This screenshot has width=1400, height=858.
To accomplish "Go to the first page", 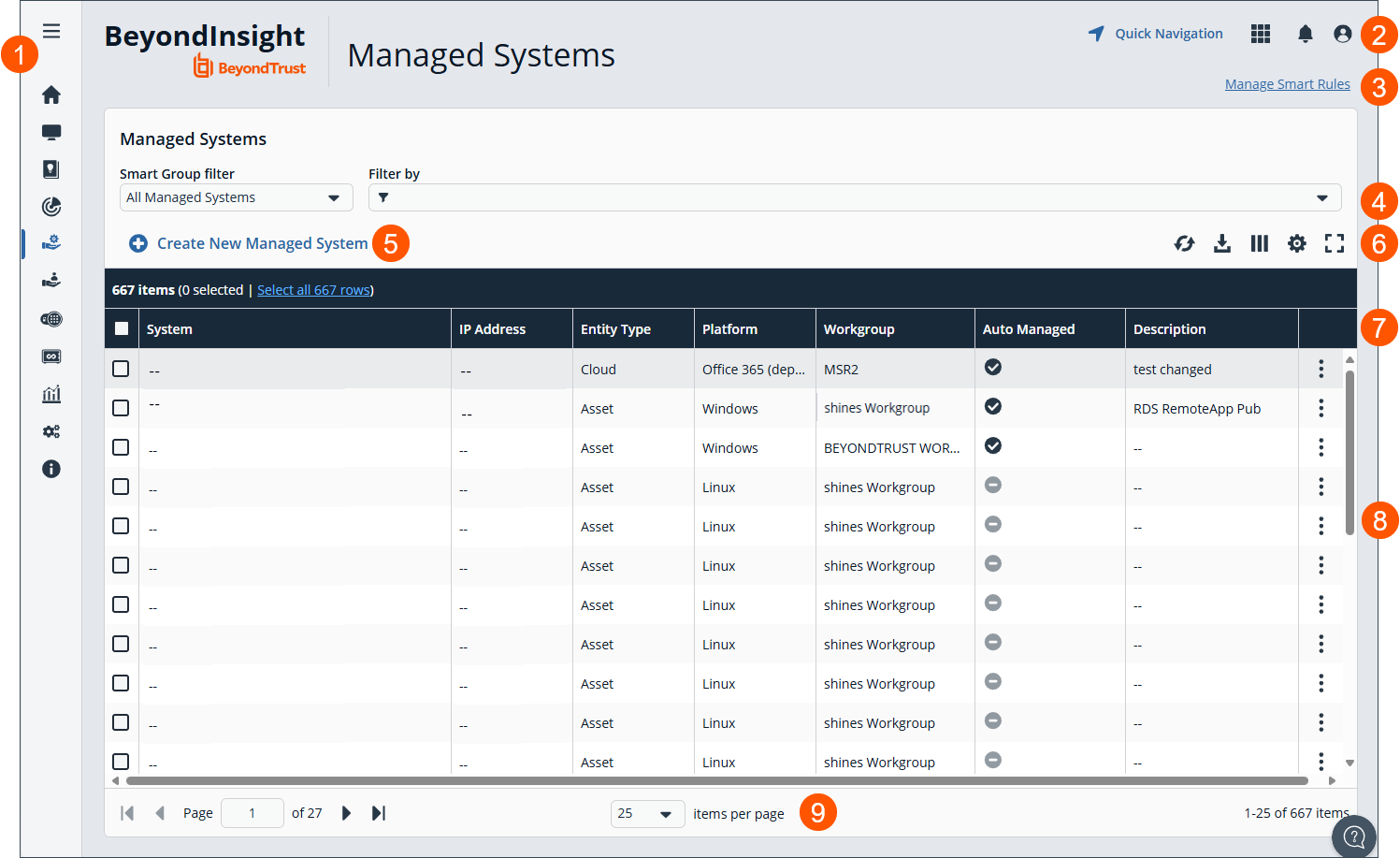I will click(127, 813).
